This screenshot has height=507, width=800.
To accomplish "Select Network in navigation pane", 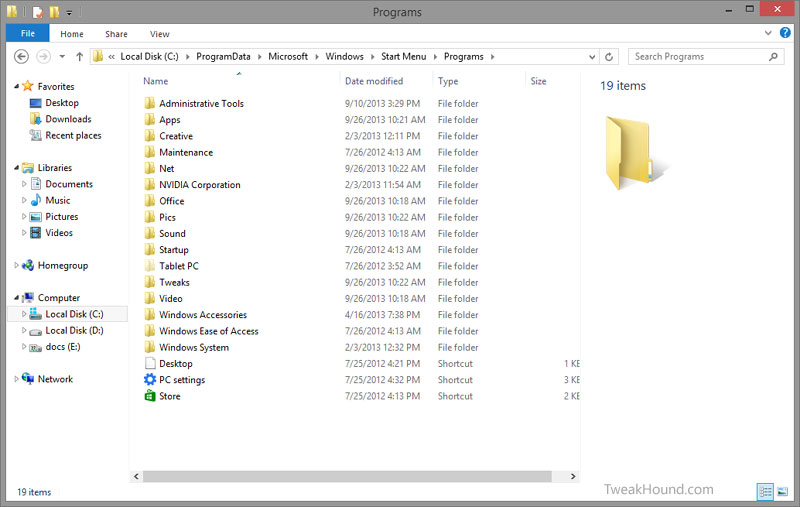I will 55,379.
